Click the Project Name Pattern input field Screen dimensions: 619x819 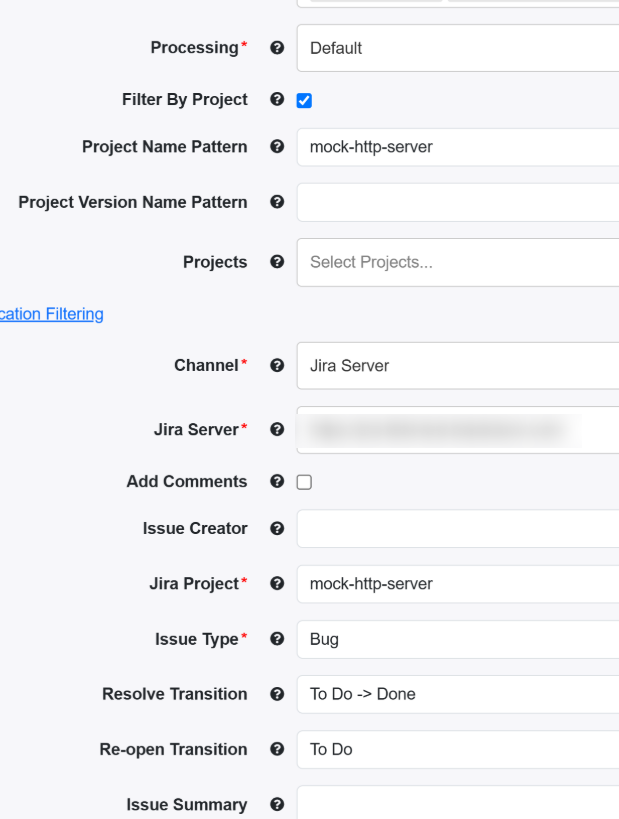point(458,147)
